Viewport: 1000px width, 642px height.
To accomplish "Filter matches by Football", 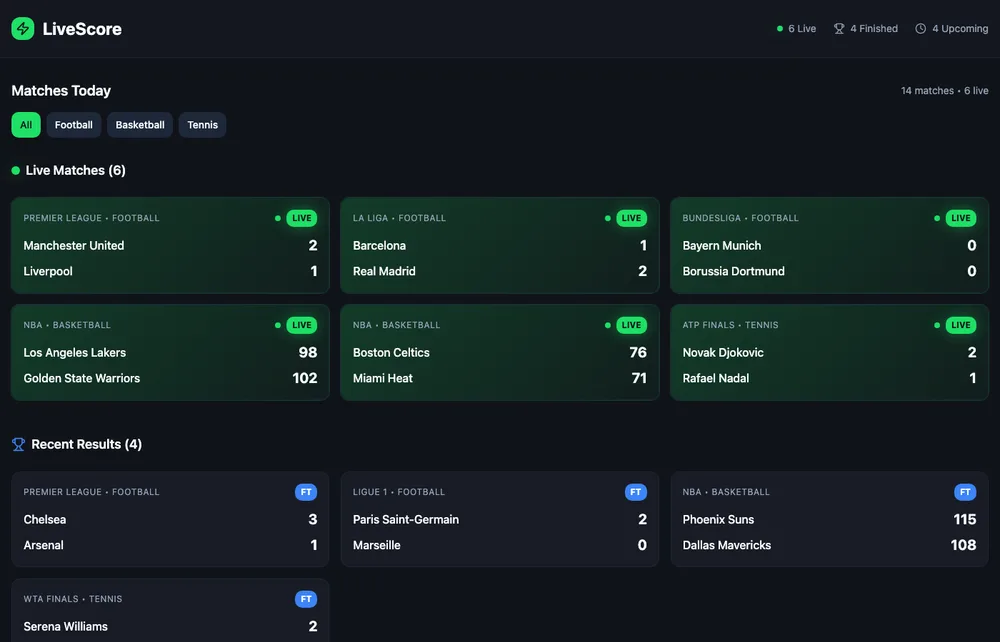I will (x=73, y=125).
